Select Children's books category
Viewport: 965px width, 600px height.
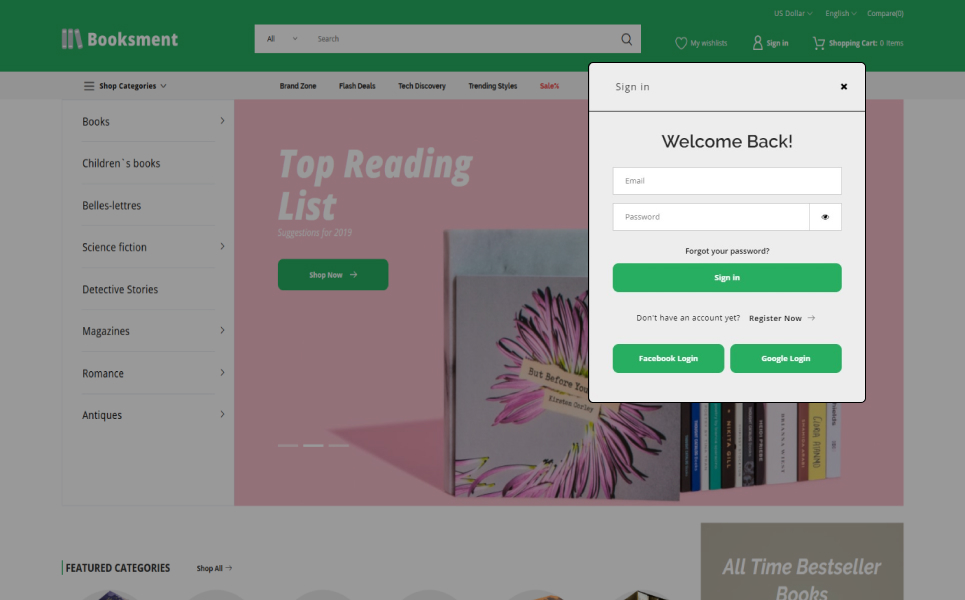(x=121, y=163)
